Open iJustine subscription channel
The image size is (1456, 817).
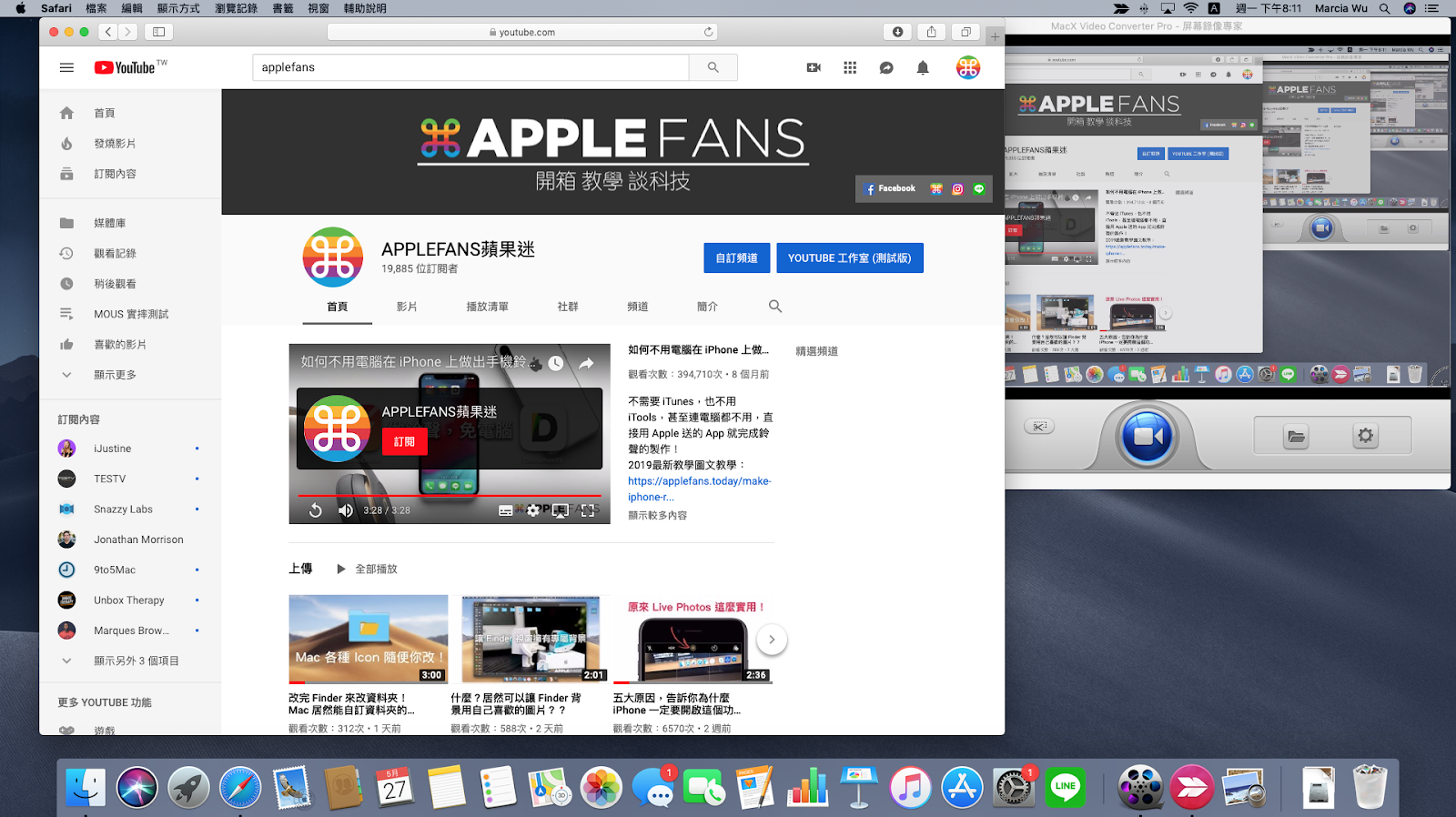(130, 449)
